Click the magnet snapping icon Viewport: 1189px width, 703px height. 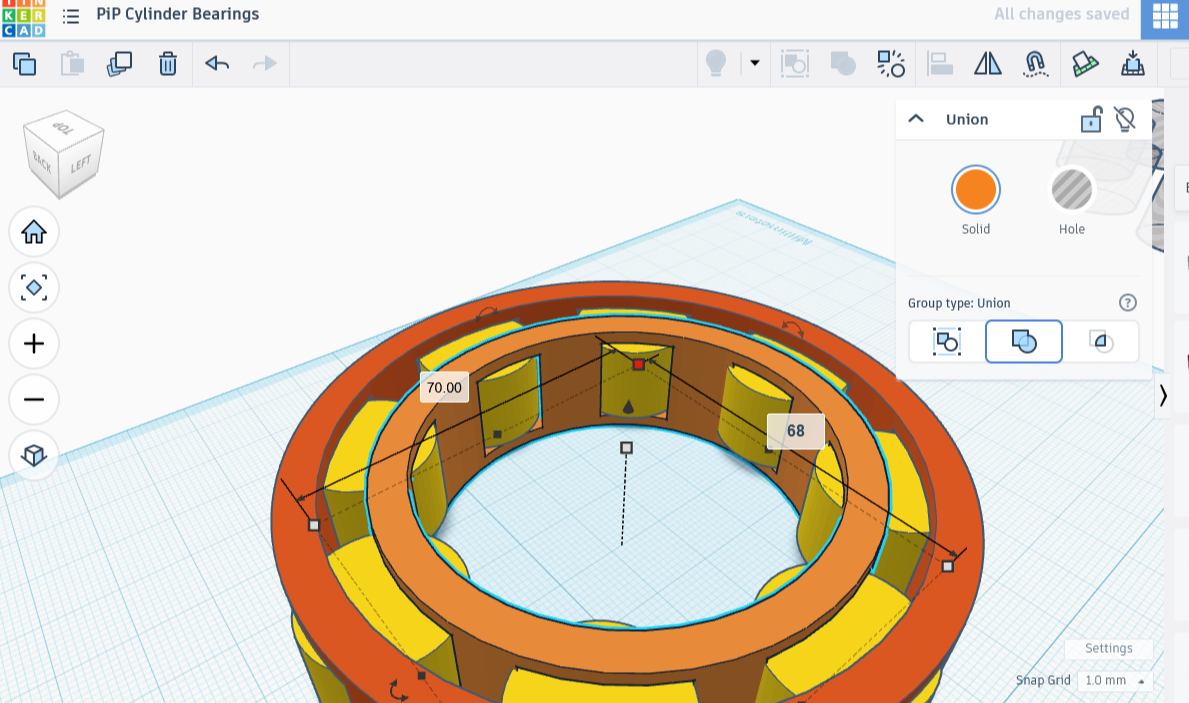click(1036, 64)
